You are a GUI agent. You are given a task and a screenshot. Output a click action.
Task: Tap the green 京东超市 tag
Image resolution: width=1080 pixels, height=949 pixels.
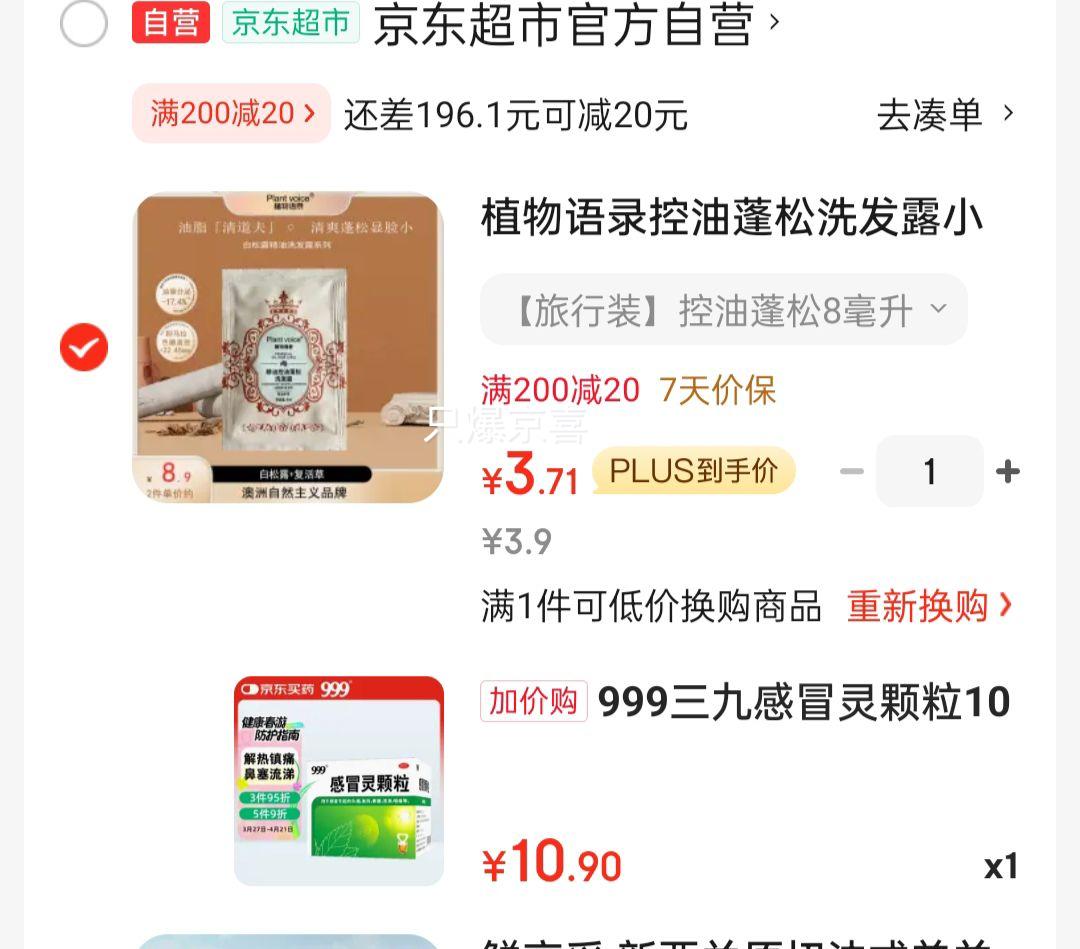(291, 22)
